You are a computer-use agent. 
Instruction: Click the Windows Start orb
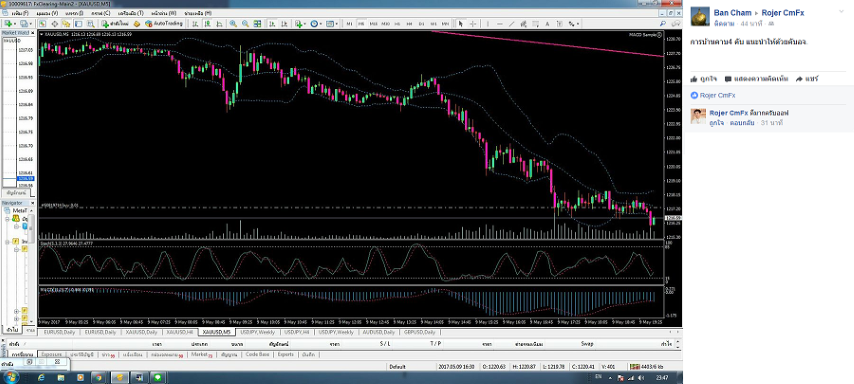[10, 377]
